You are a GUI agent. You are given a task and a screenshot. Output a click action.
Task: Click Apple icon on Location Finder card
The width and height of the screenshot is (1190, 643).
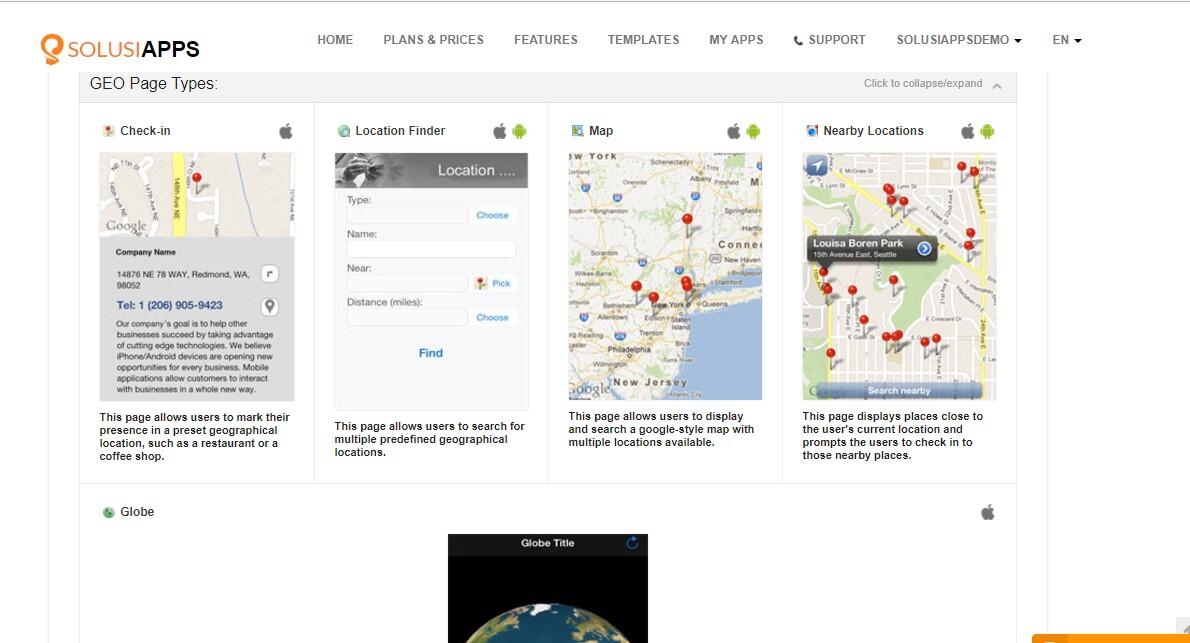click(x=499, y=131)
